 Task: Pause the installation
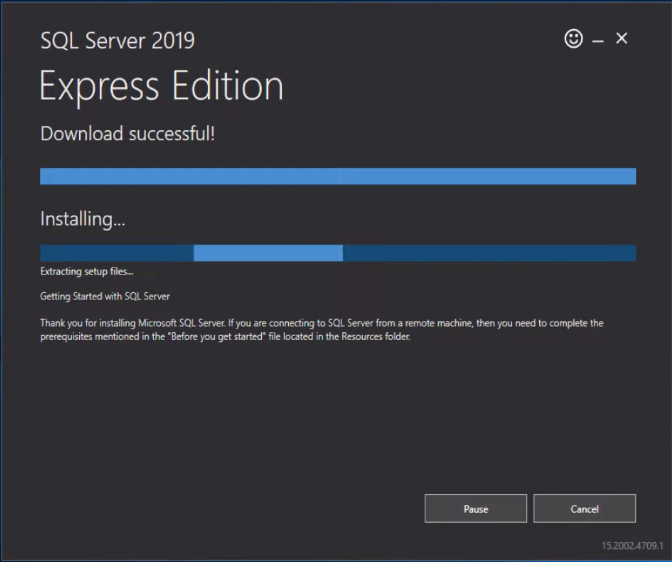(476, 508)
